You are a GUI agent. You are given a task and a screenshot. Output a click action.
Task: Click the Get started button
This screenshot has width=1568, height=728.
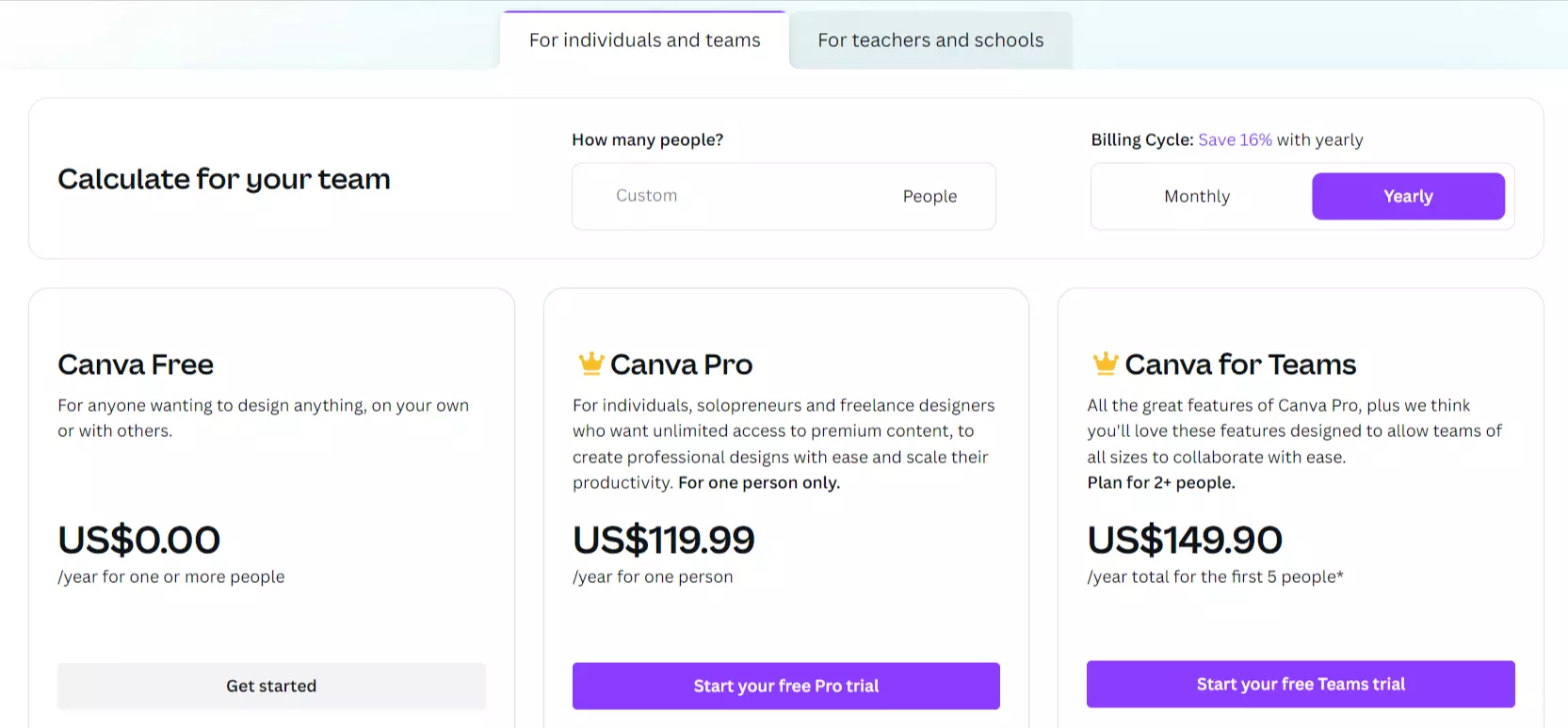(271, 686)
